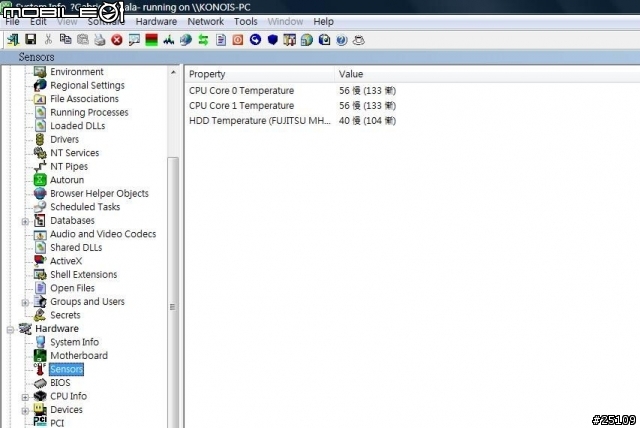Open BIOS tree item
640x428 pixels.
[60, 382]
